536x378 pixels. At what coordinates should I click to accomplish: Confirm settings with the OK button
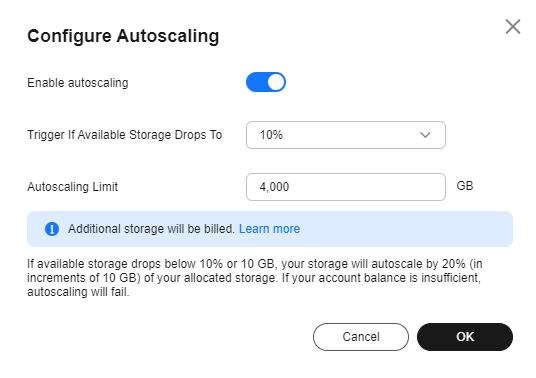click(465, 337)
